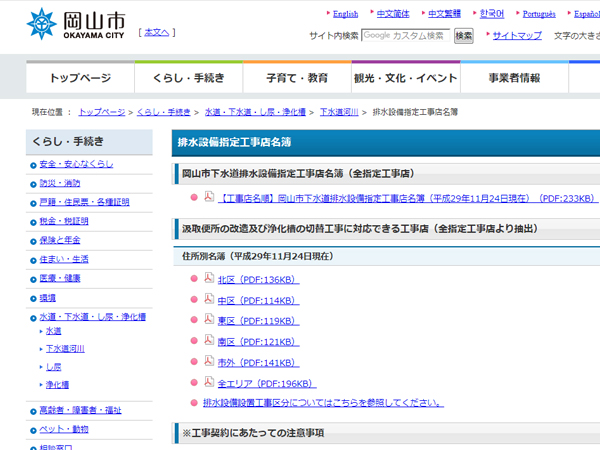Open the サイトマップ link
600x450 pixels.
[x=517, y=35]
